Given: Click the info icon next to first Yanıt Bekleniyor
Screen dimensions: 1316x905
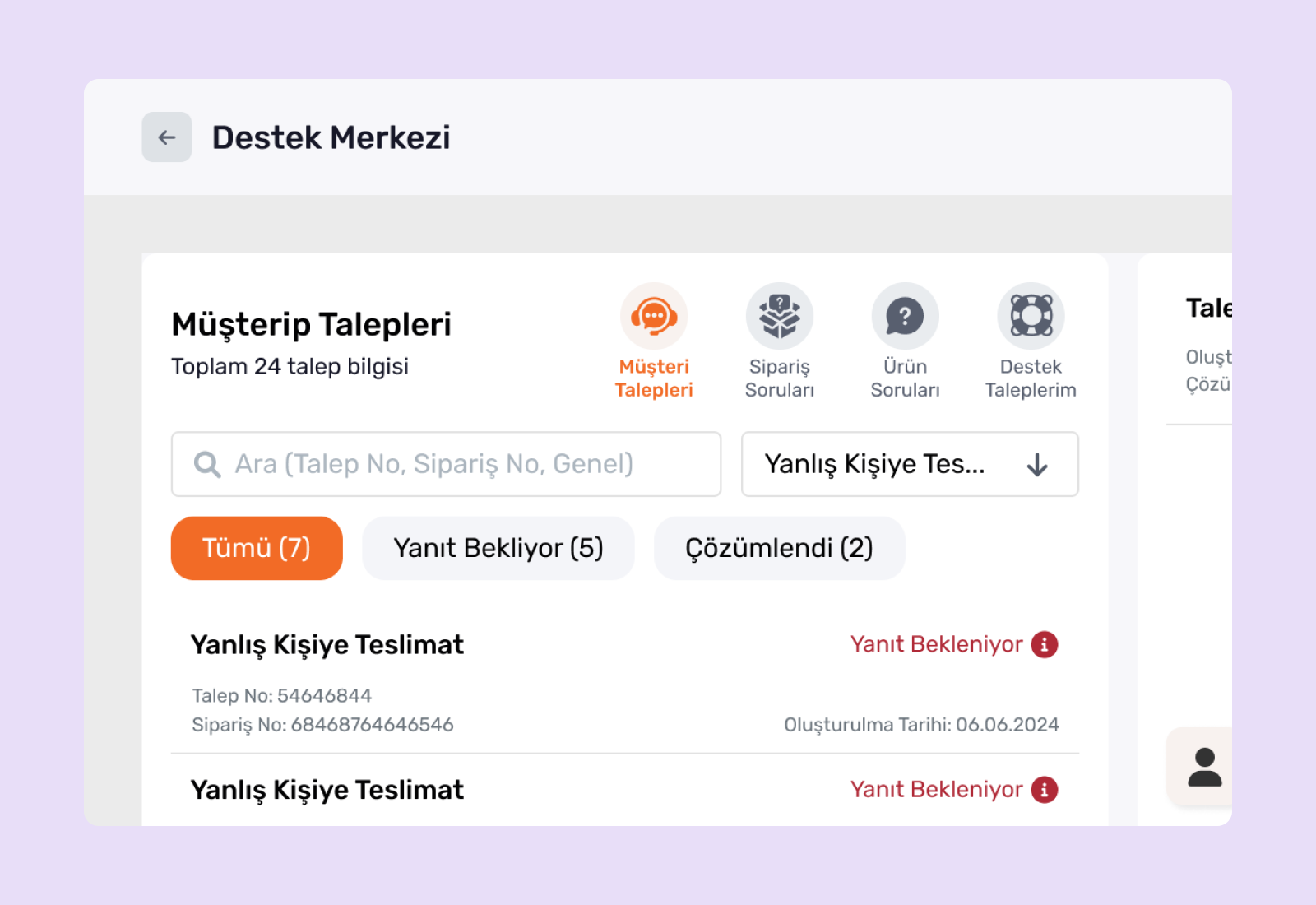Looking at the screenshot, I should [1045, 644].
